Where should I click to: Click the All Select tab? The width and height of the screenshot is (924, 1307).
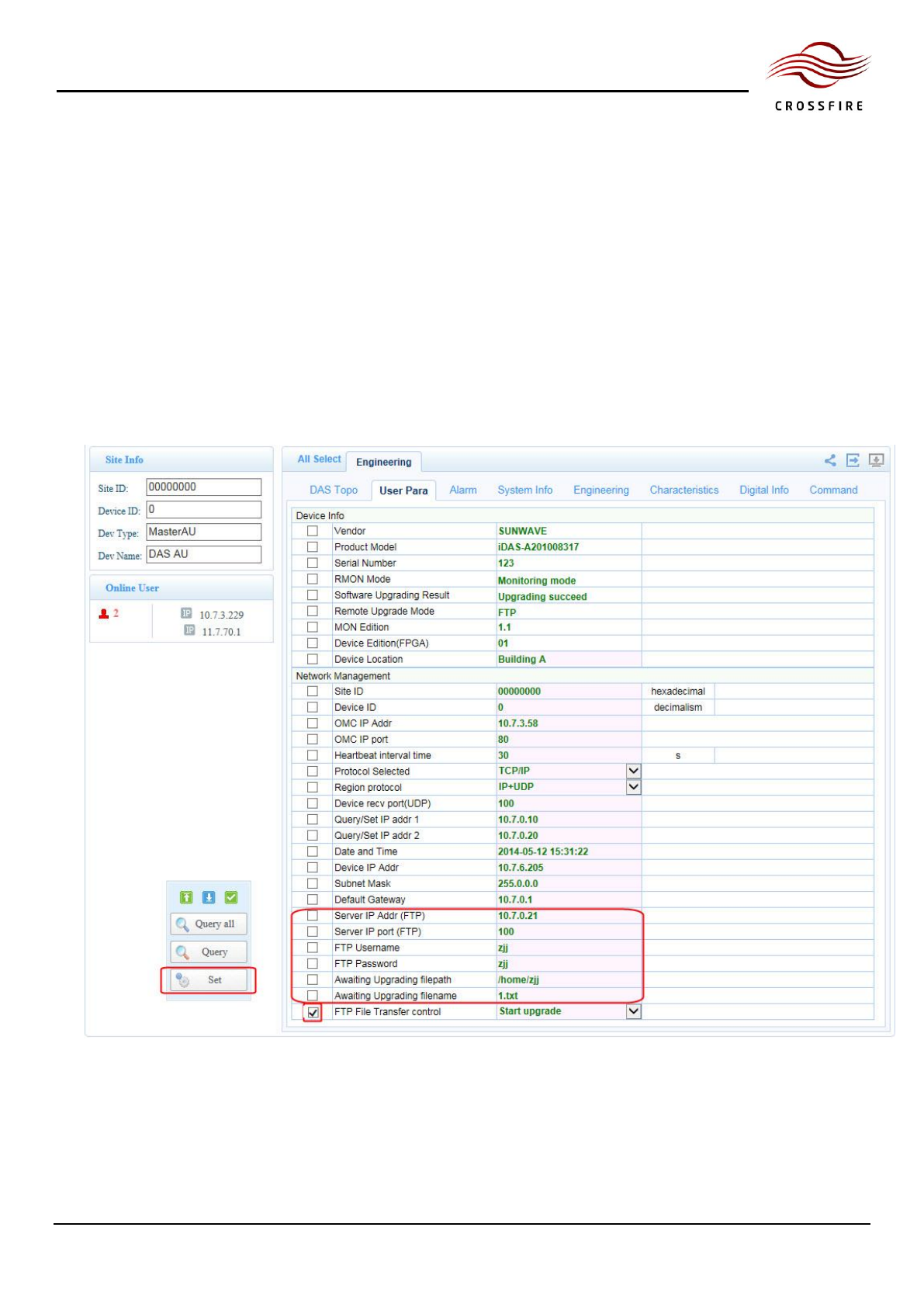tap(319, 459)
